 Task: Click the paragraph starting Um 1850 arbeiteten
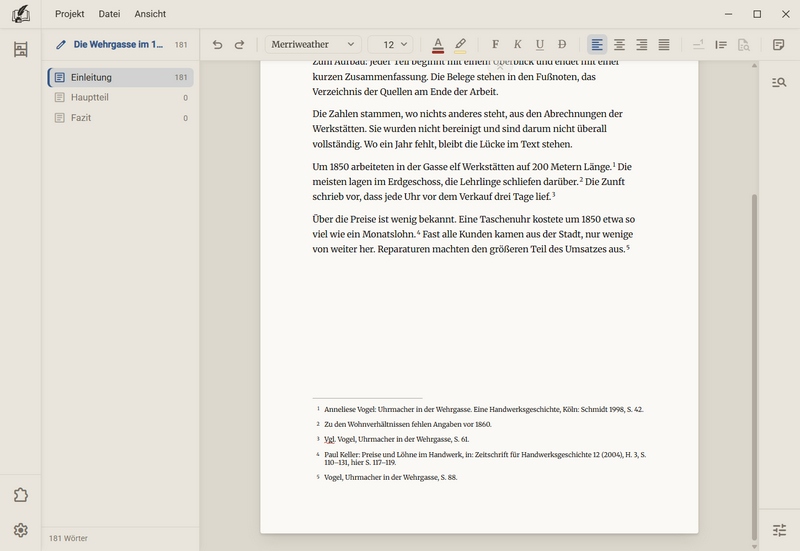click(x=472, y=182)
